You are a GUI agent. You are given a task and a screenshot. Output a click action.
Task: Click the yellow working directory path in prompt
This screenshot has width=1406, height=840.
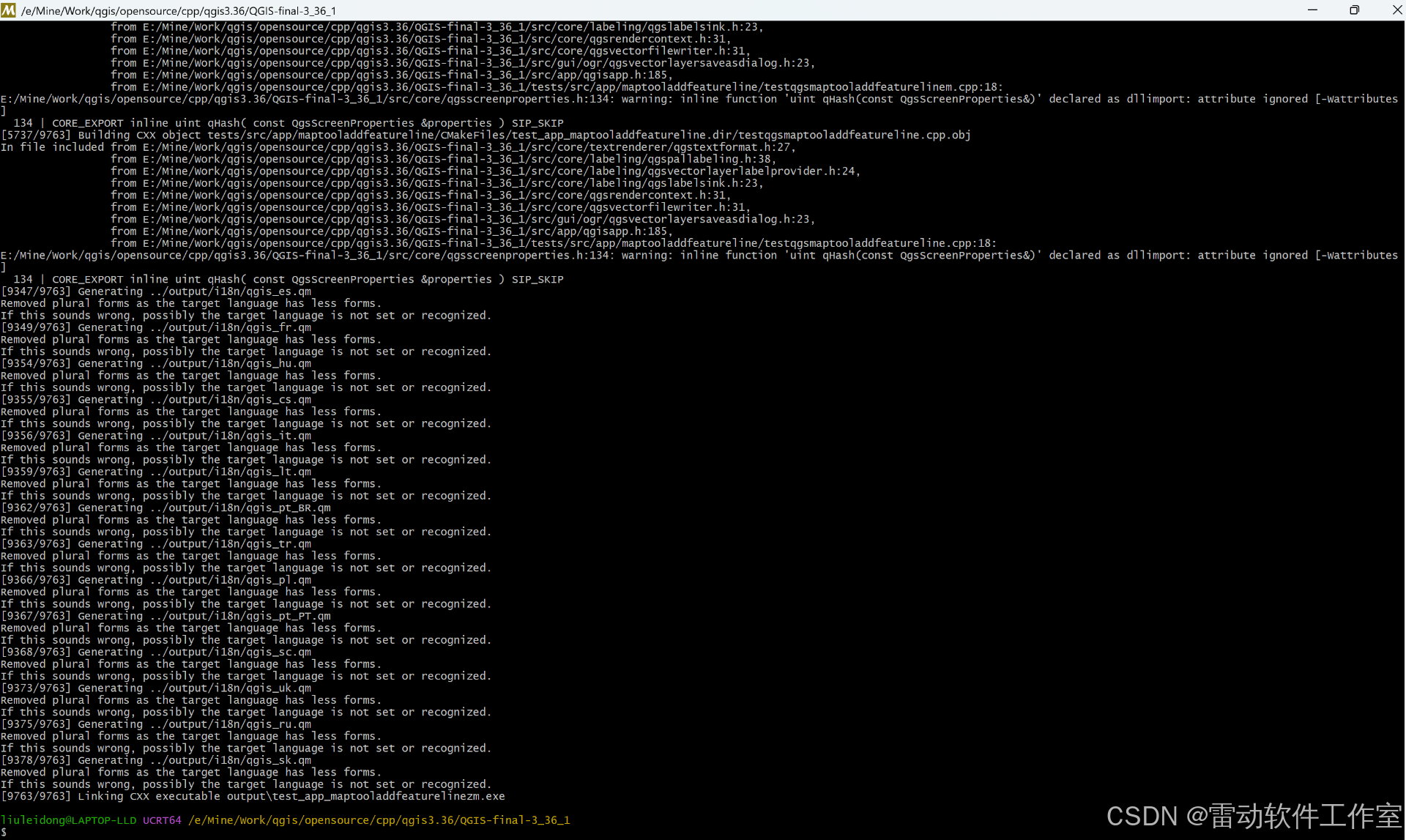(x=379, y=820)
